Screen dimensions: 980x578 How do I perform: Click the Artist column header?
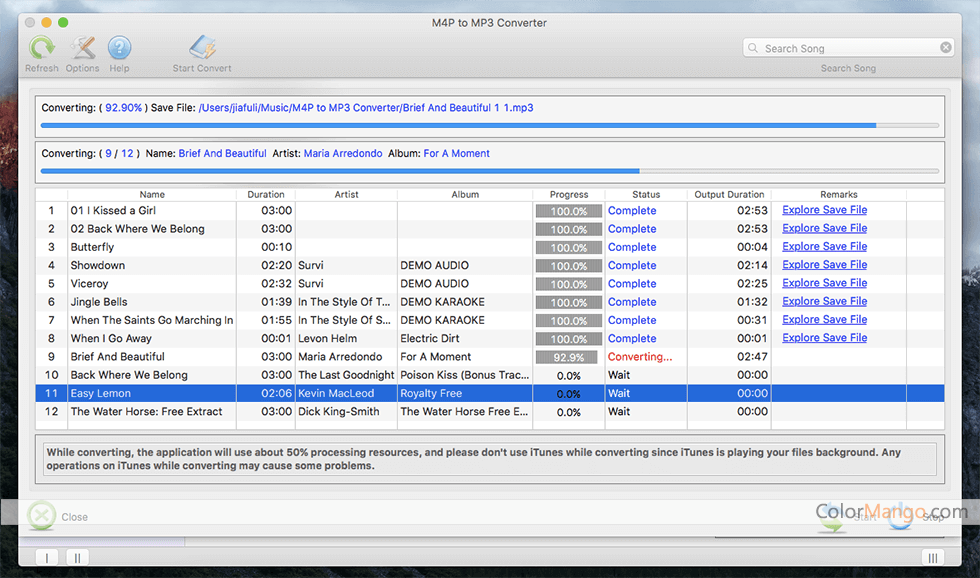click(346, 195)
